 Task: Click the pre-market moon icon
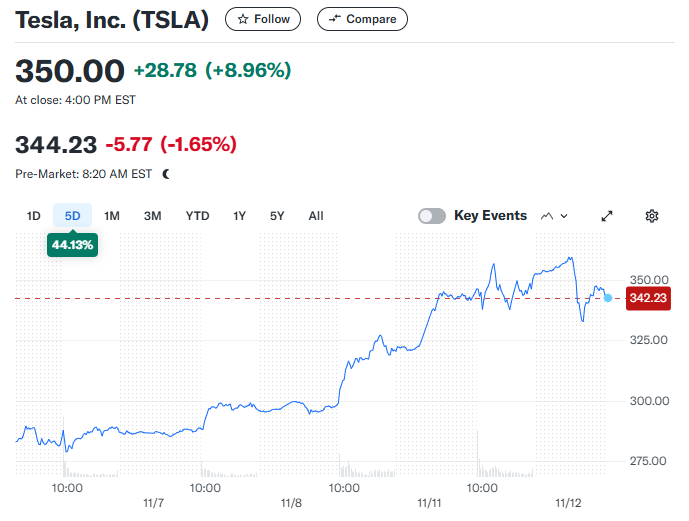click(x=166, y=174)
